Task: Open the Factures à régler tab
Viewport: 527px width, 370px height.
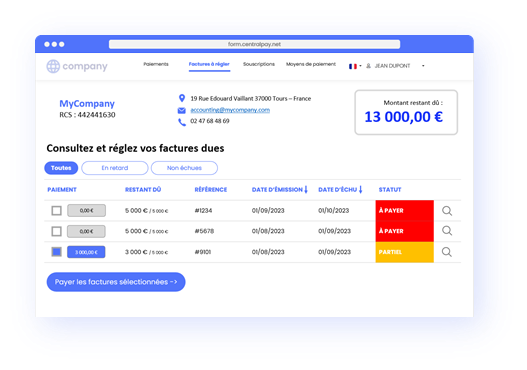Action: point(209,64)
